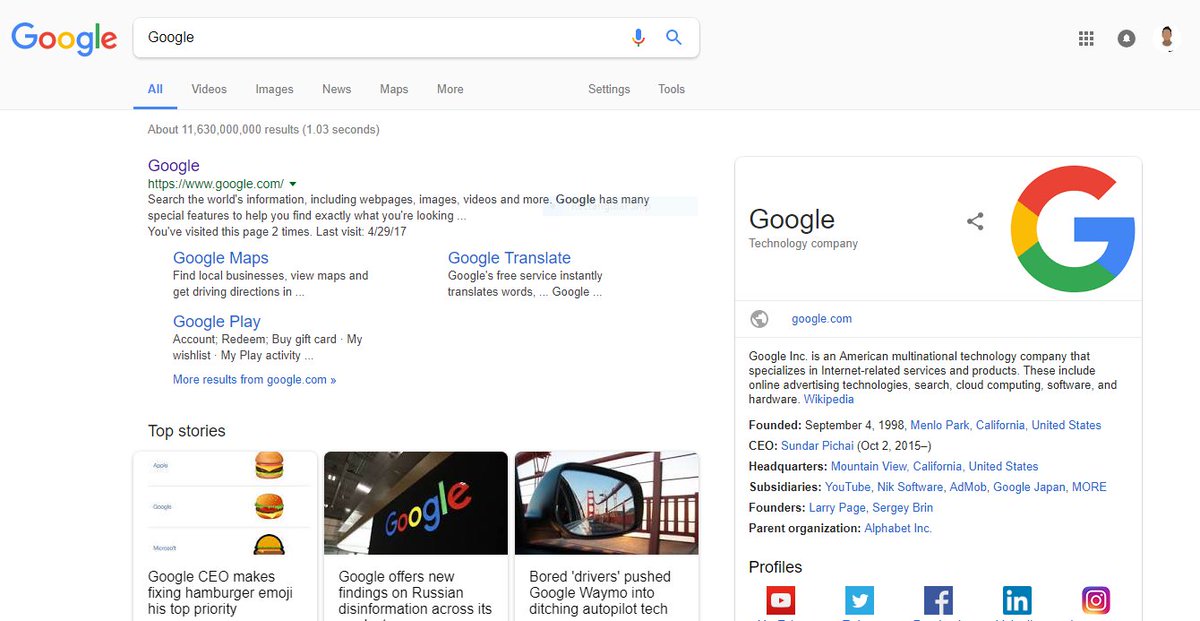The image size is (1200, 621).
Task: Open the Alphabet Inc. parent organization link
Action: coord(898,528)
